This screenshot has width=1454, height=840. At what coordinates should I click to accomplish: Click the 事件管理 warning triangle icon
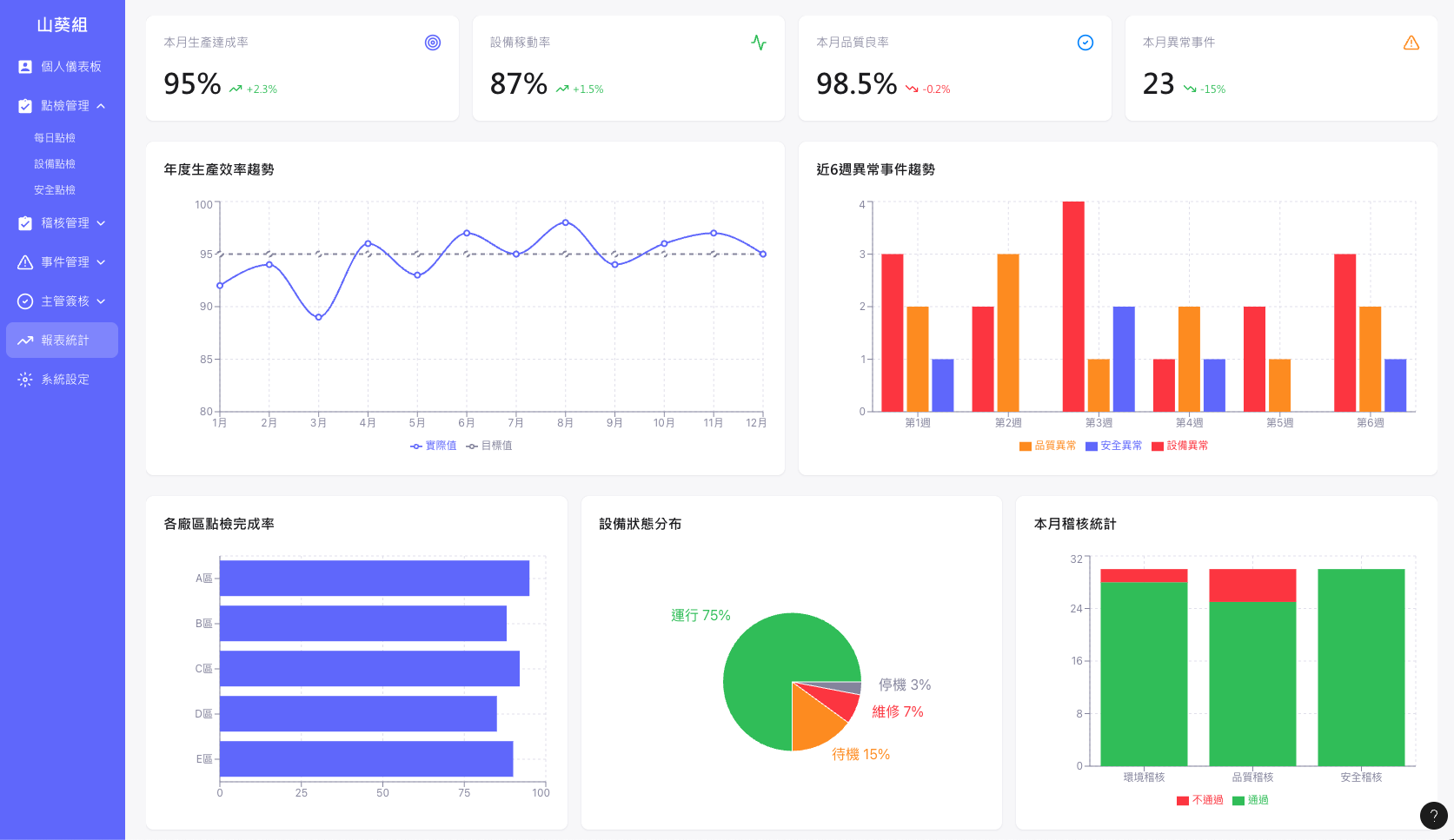25,262
